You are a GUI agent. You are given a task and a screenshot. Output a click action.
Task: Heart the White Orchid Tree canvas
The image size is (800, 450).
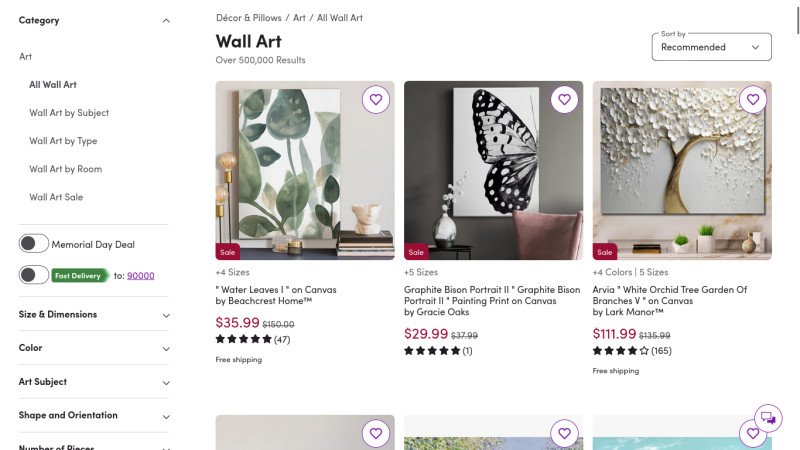point(753,100)
